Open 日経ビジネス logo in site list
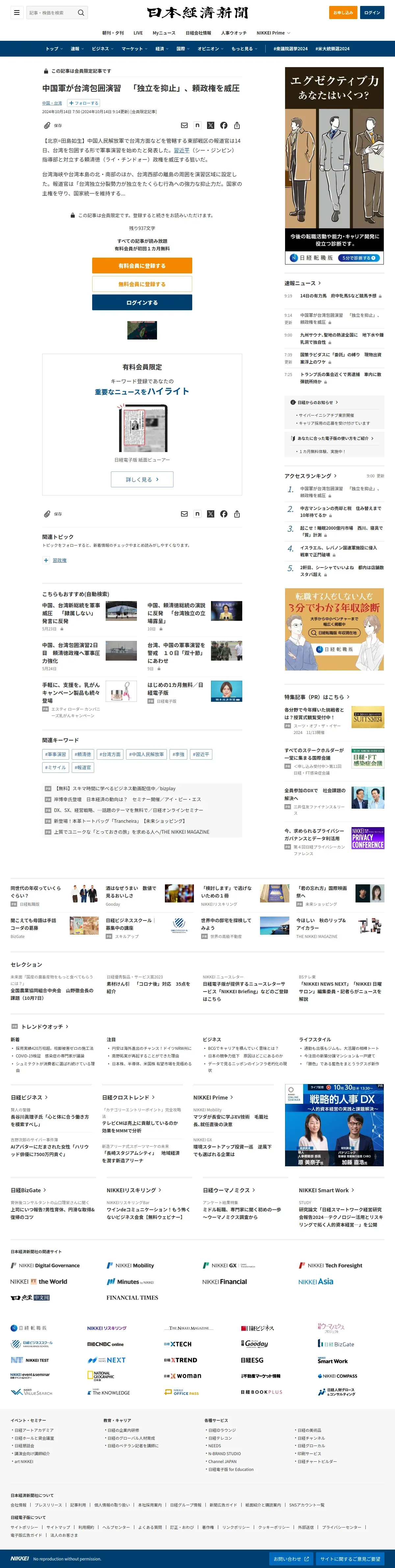 [x=257, y=1328]
